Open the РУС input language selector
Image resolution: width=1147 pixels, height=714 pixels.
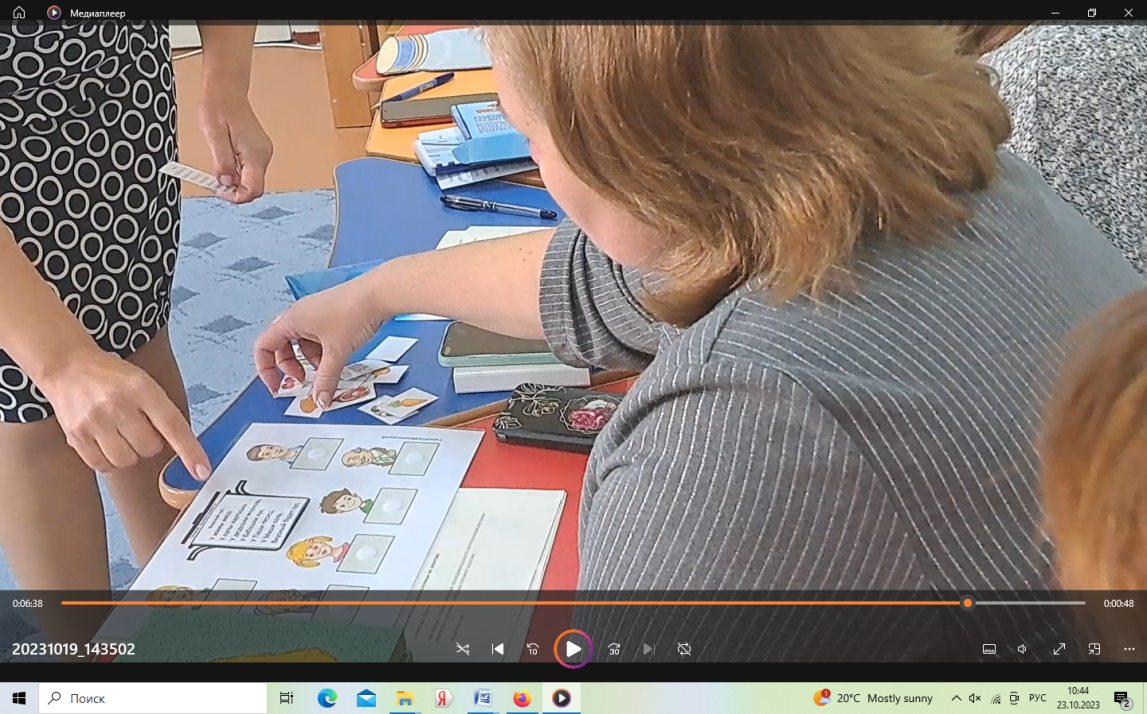point(1037,699)
